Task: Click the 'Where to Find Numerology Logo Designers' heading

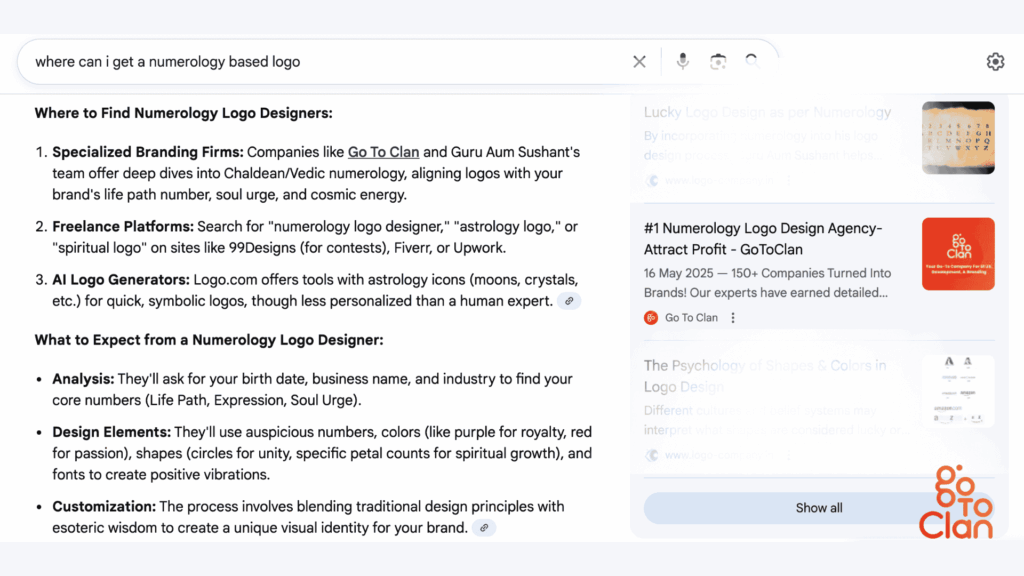Action: [183, 113]
